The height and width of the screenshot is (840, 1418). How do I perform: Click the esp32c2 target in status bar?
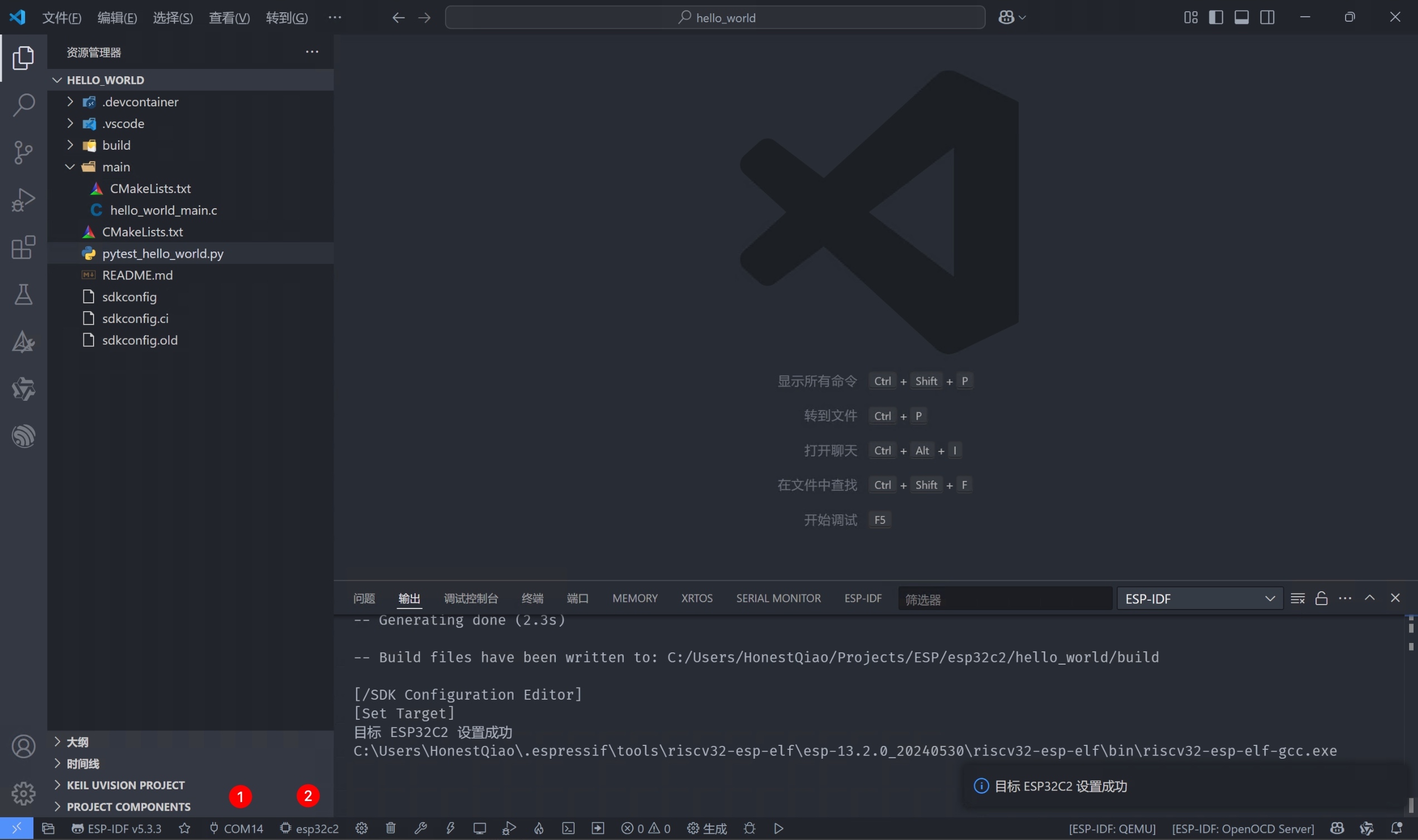tap(310, 828)
